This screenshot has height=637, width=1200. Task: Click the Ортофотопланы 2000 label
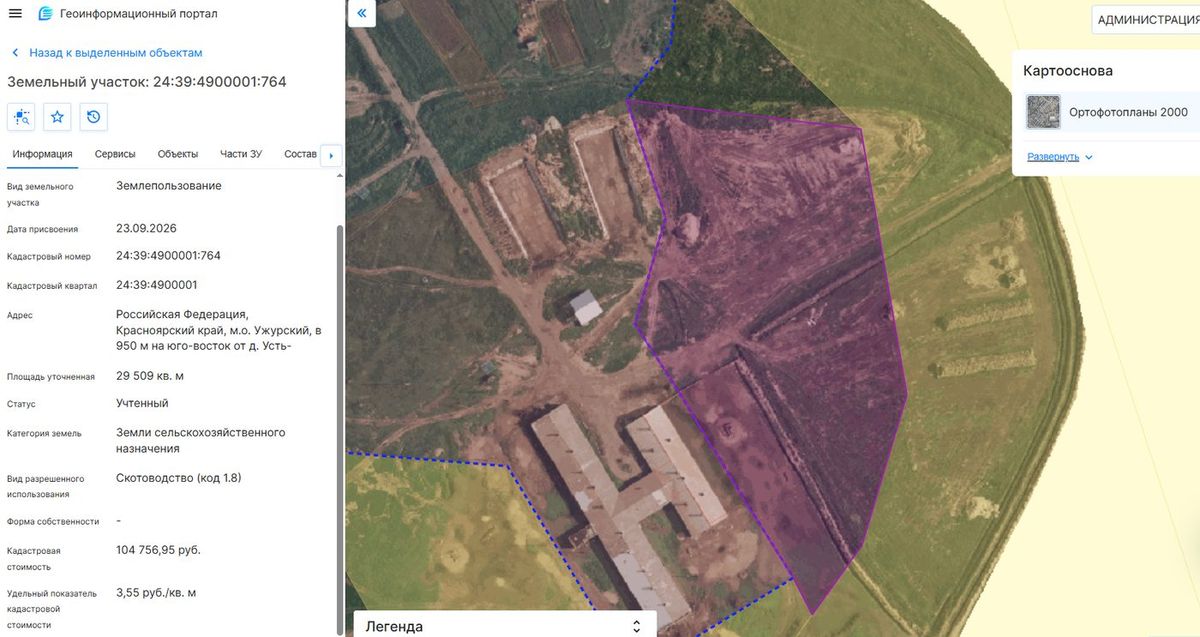[1129, 112]
